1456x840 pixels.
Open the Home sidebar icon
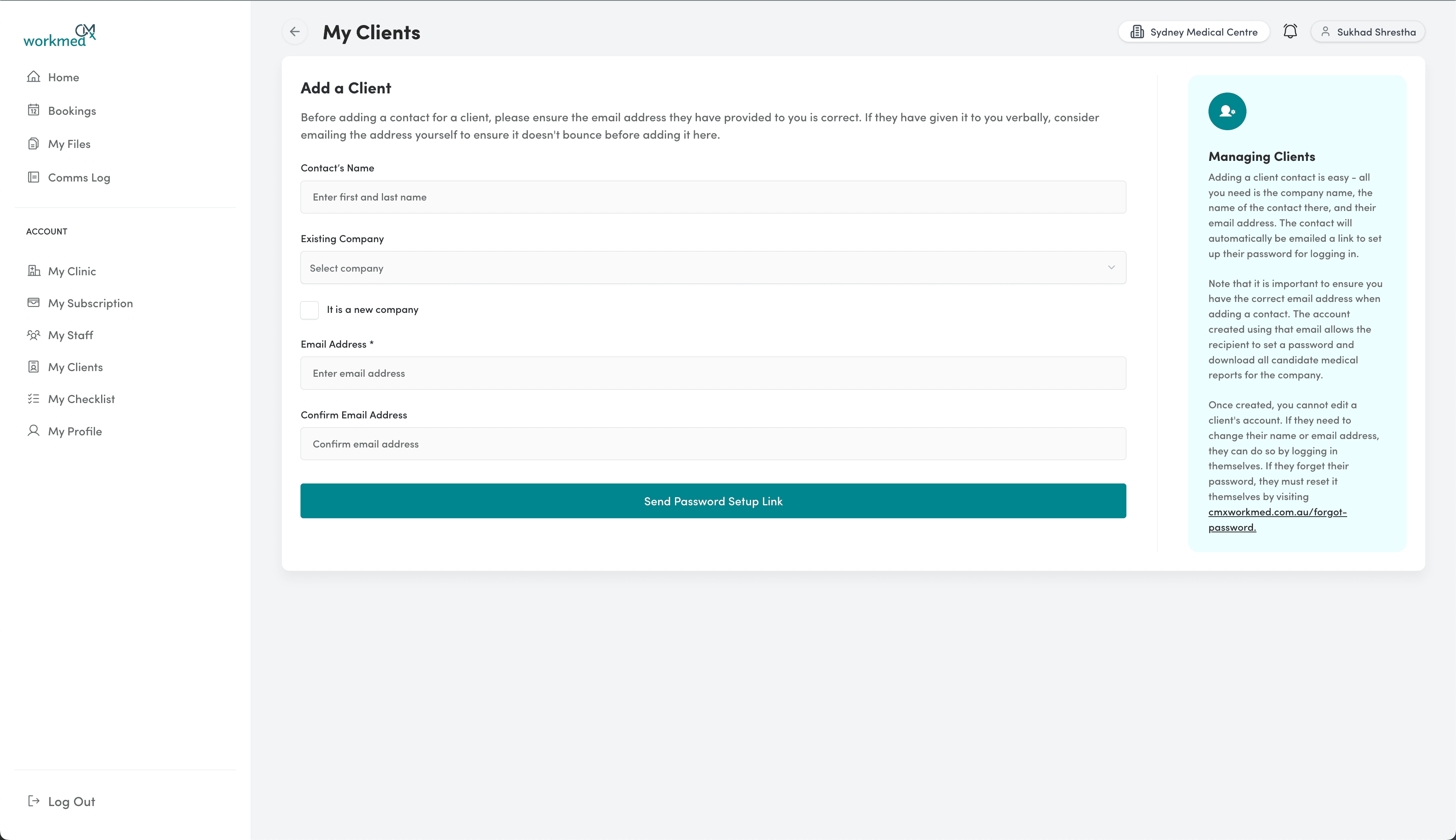34,77
